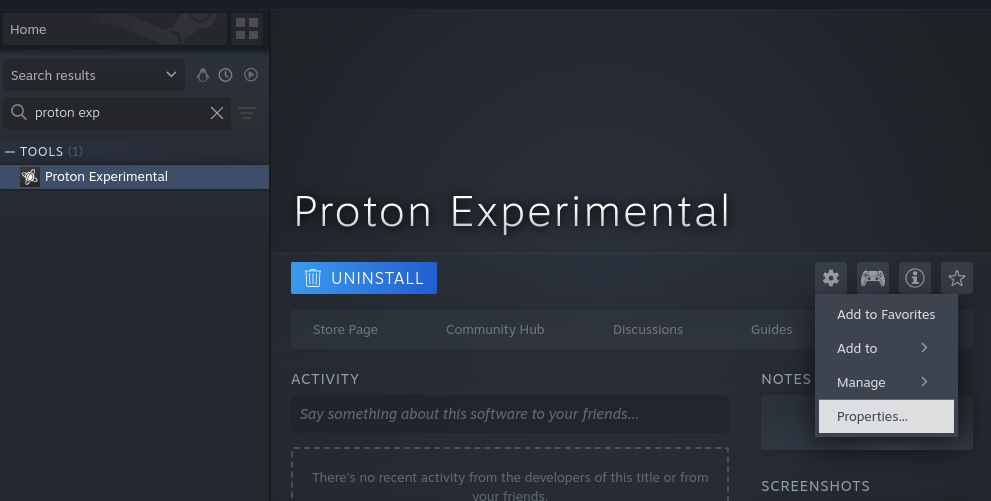Expand the Add to submenu
This screenshot has width=991, height=501.
click(886, 348)
